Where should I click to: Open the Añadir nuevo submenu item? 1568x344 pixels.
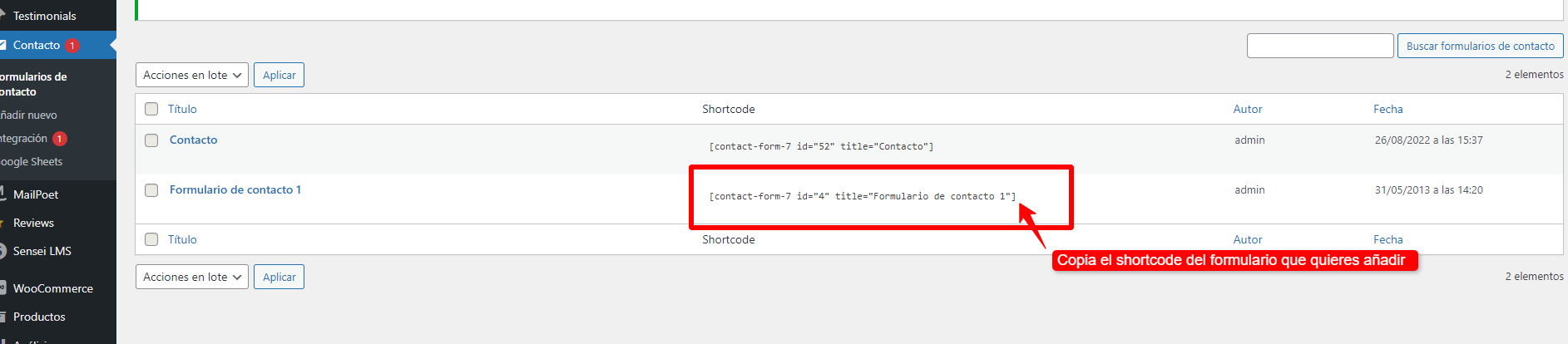pos(28,115)
